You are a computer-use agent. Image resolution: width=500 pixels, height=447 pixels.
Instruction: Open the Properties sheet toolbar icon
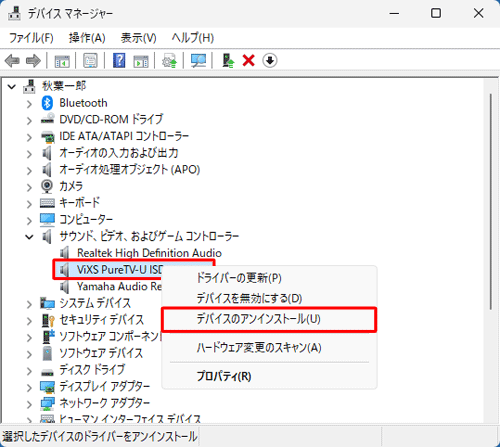tap(90, 61)
